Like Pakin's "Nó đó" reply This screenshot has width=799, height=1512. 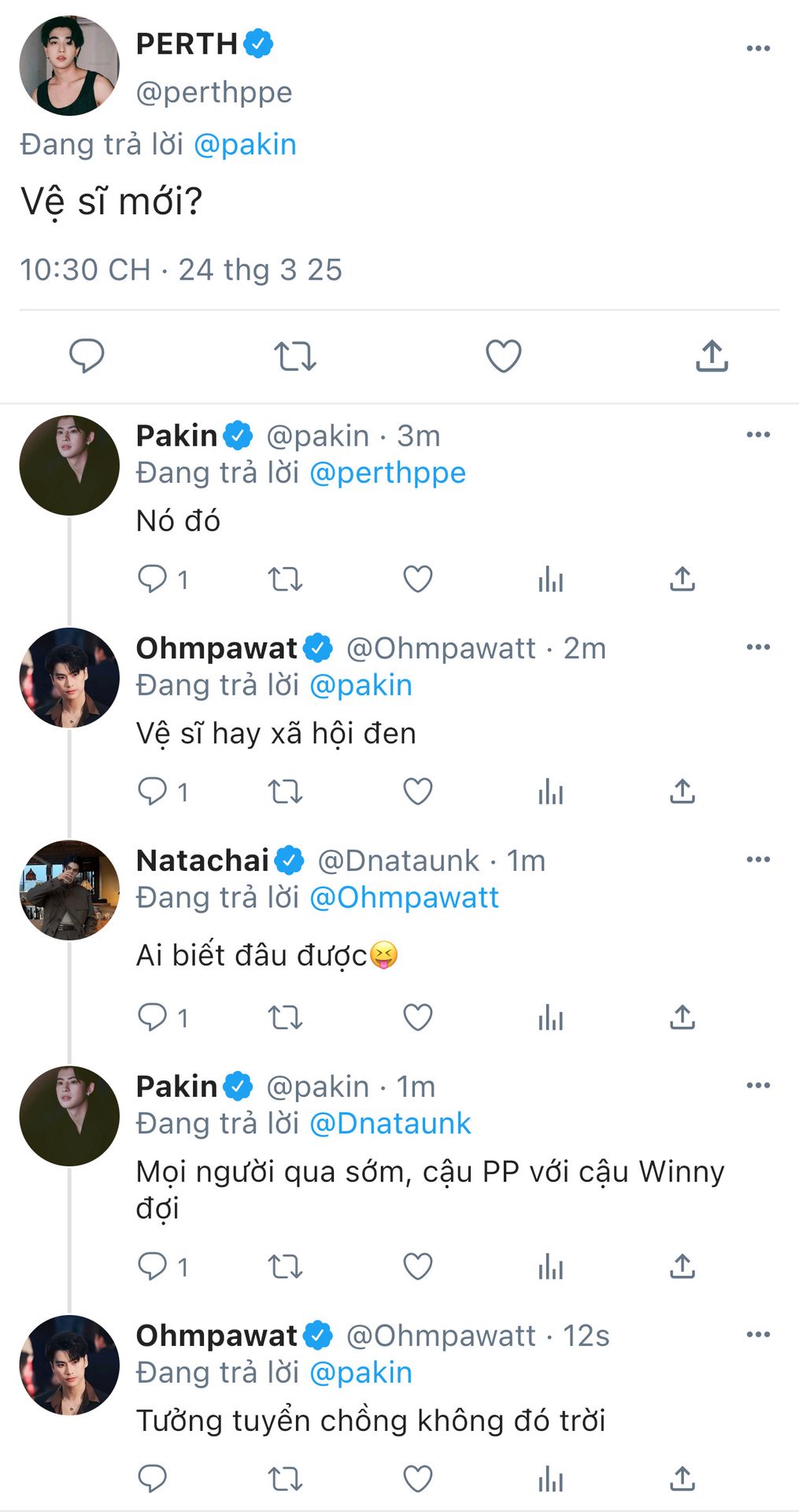click(x=417, y=580)
